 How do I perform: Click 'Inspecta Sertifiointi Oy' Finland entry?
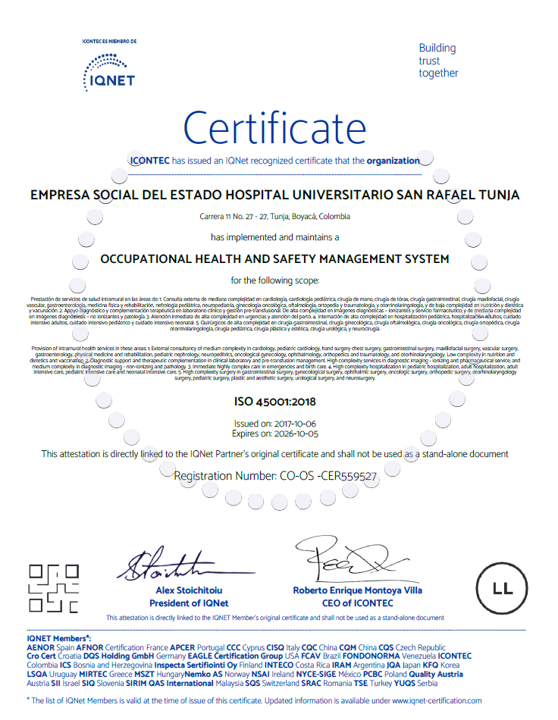click(x=209, y=665)
